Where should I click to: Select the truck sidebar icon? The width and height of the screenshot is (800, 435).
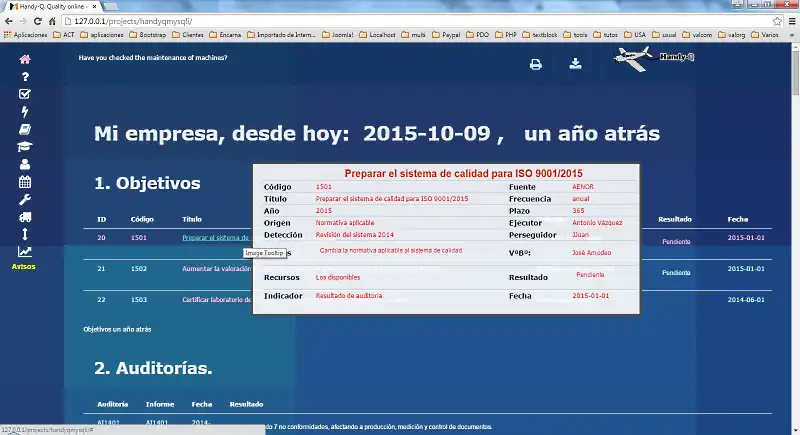point(24,217)
